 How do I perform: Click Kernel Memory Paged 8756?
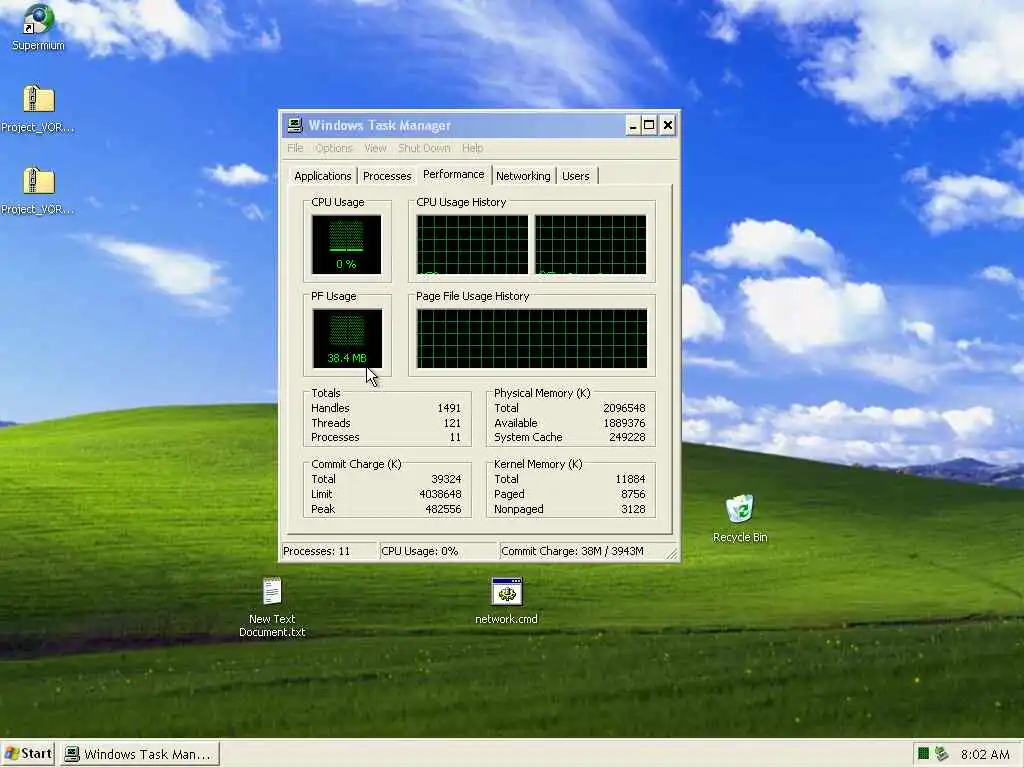tap(633, 494)
